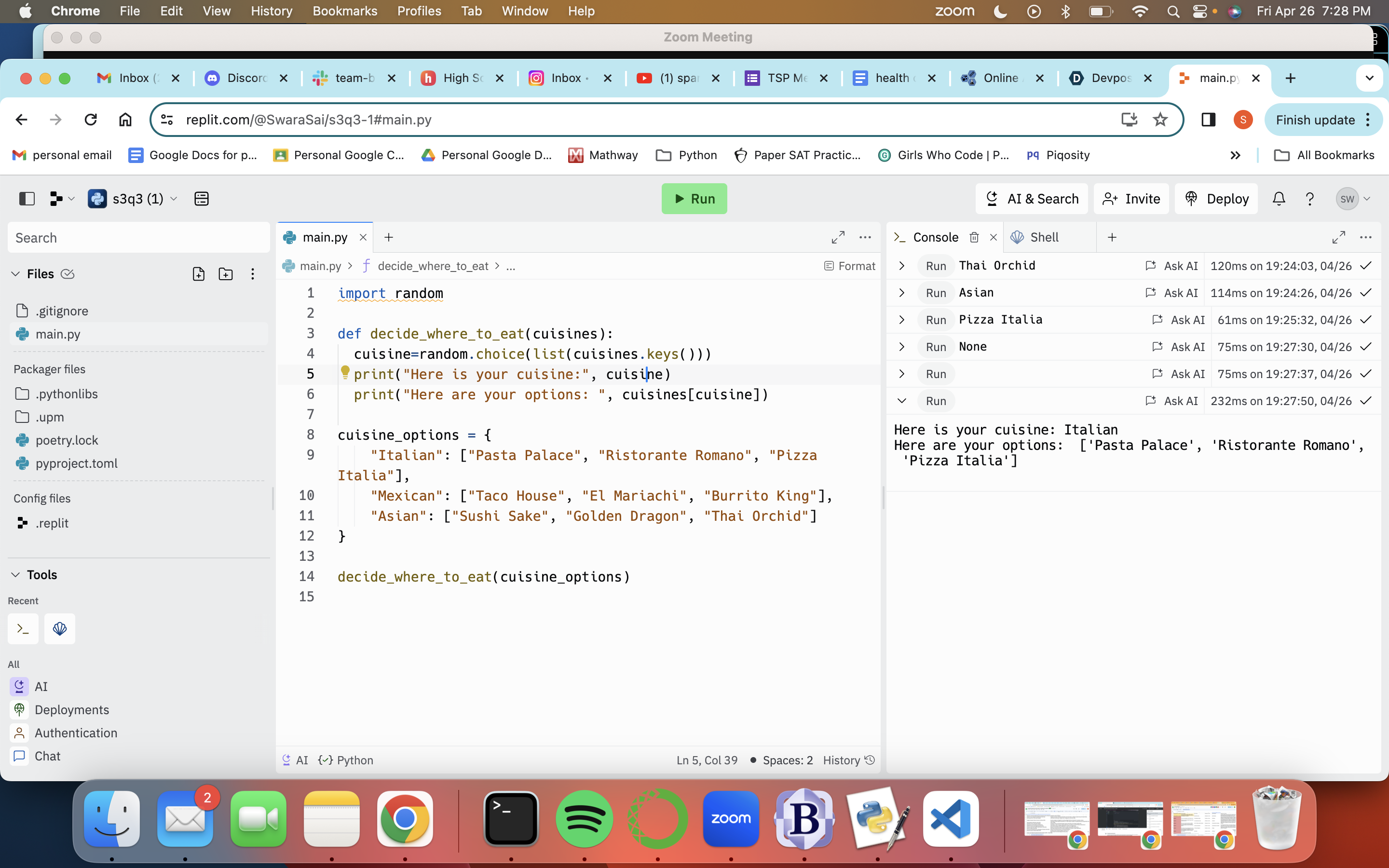Image resolution: width=1389 pixels, height=868 pixels.
Task: Click the new file icon in Files
Action: [x=199, y=274]
